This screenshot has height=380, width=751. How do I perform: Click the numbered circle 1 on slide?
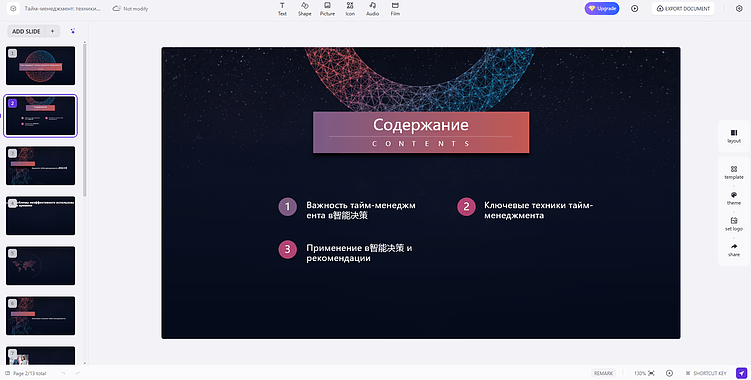287,207
